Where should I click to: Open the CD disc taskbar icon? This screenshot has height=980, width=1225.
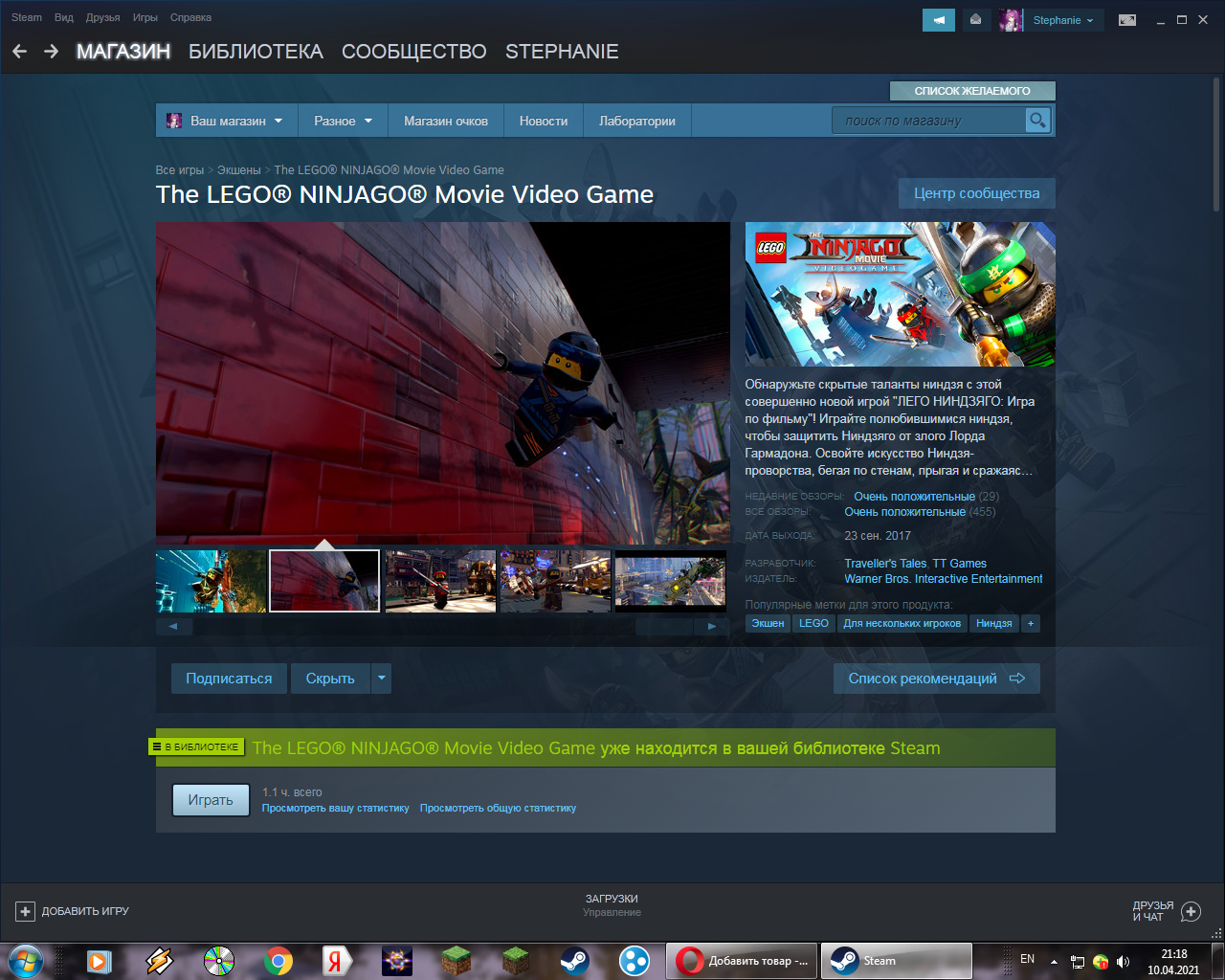click(219, 960)
